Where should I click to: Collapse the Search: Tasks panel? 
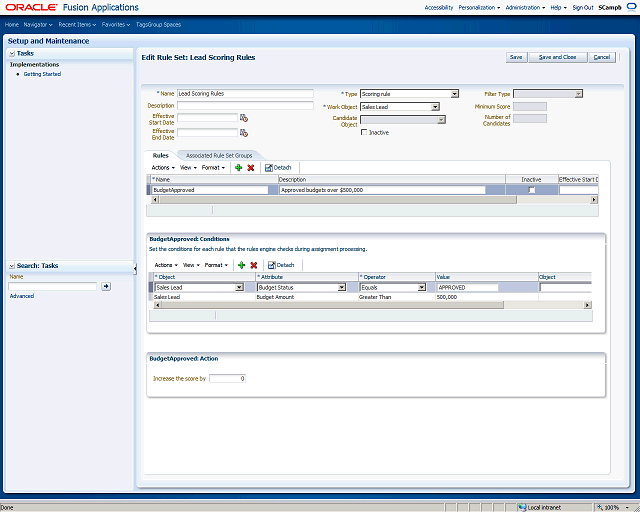coord(12,266)
